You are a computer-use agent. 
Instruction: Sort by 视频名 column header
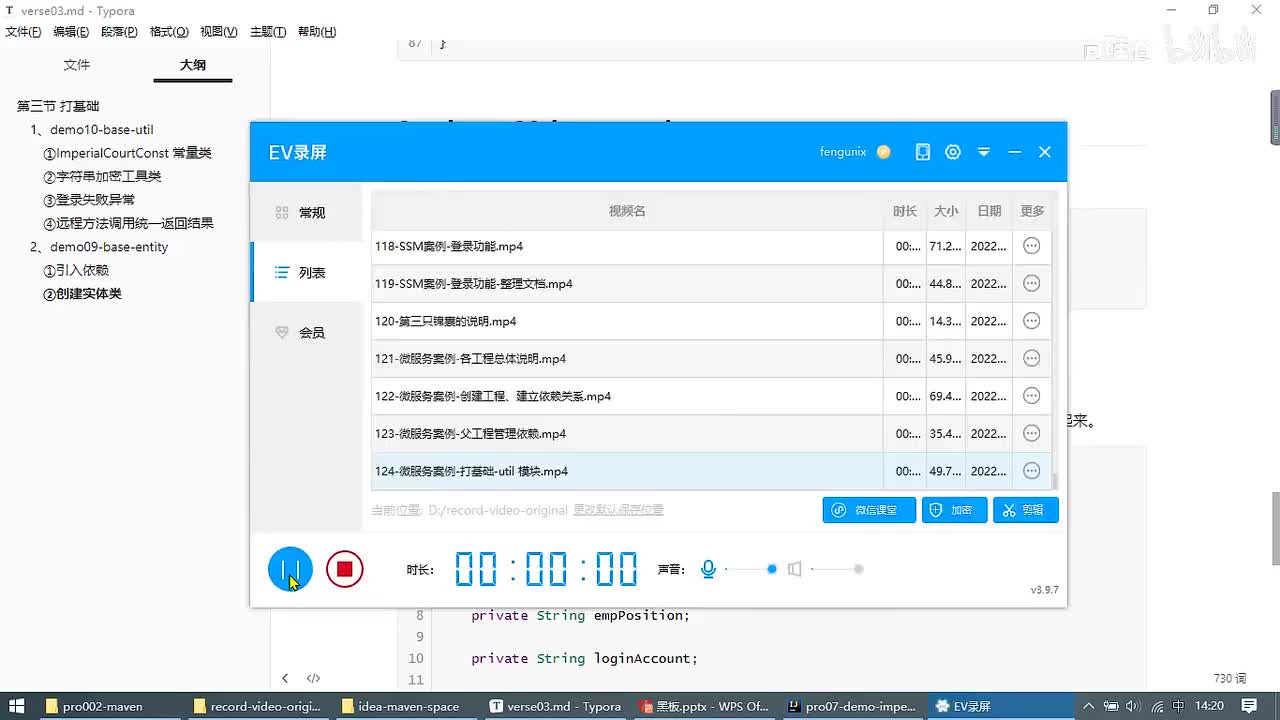tap(627, 211)
